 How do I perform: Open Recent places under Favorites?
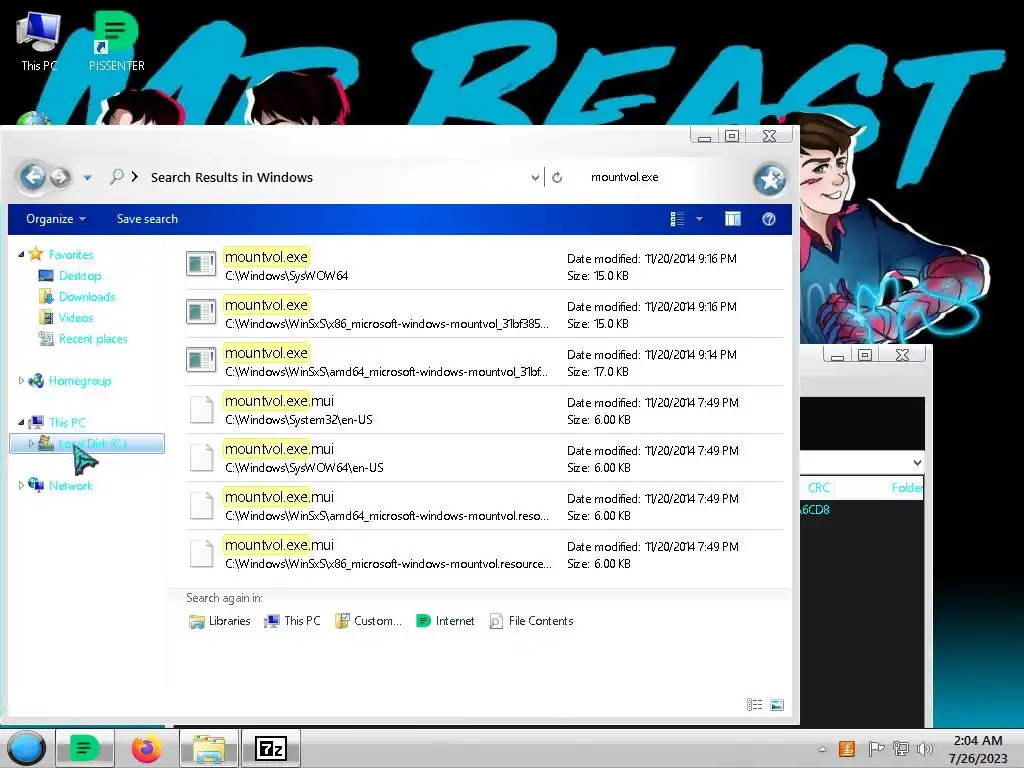pos(93,338)
